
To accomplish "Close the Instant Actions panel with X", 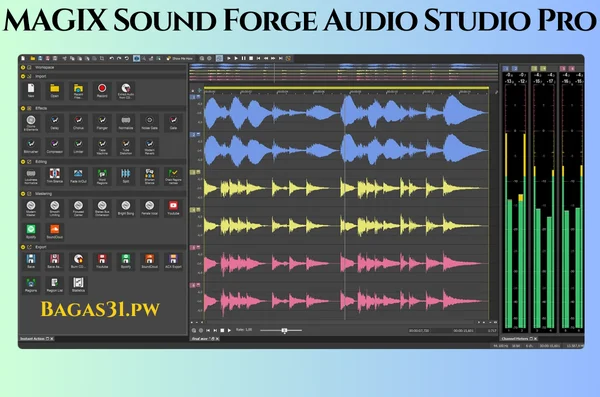I will (52, 339).
